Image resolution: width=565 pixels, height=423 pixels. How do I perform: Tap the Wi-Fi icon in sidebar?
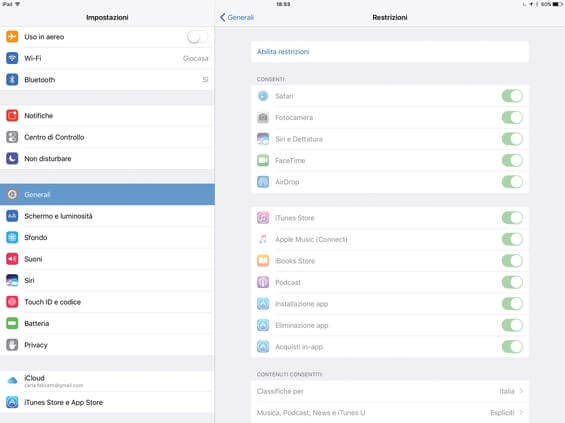point(12,58)
